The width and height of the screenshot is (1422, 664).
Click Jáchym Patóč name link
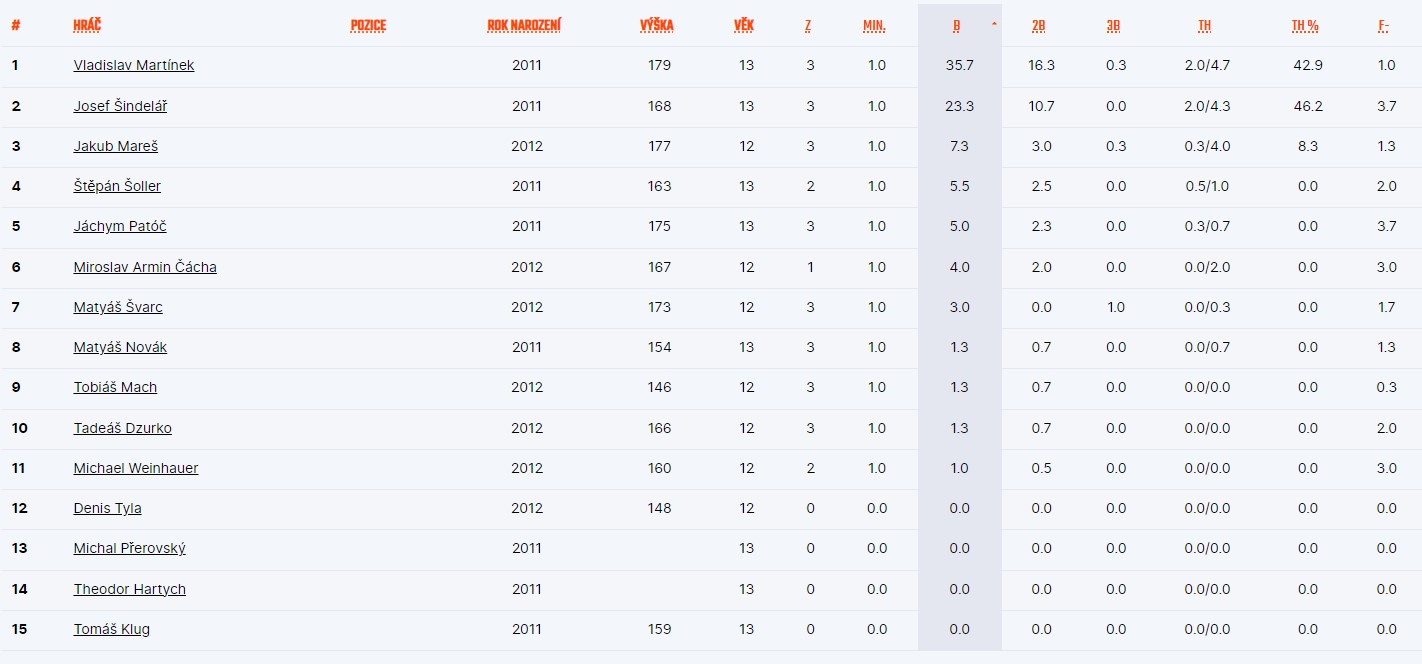(x=120, y=226)
